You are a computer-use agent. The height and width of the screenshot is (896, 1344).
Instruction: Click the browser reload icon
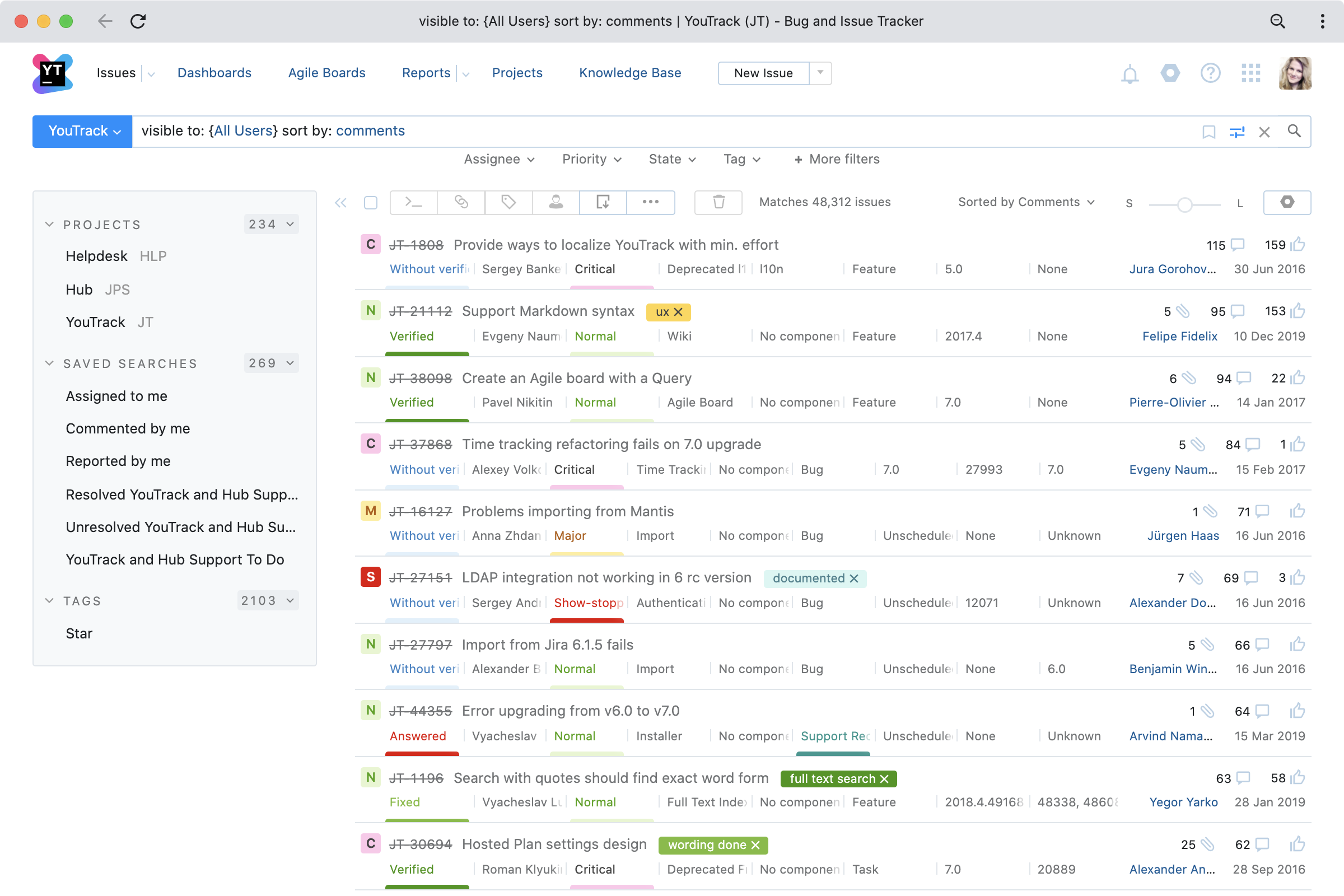click(x=138, y=21)
